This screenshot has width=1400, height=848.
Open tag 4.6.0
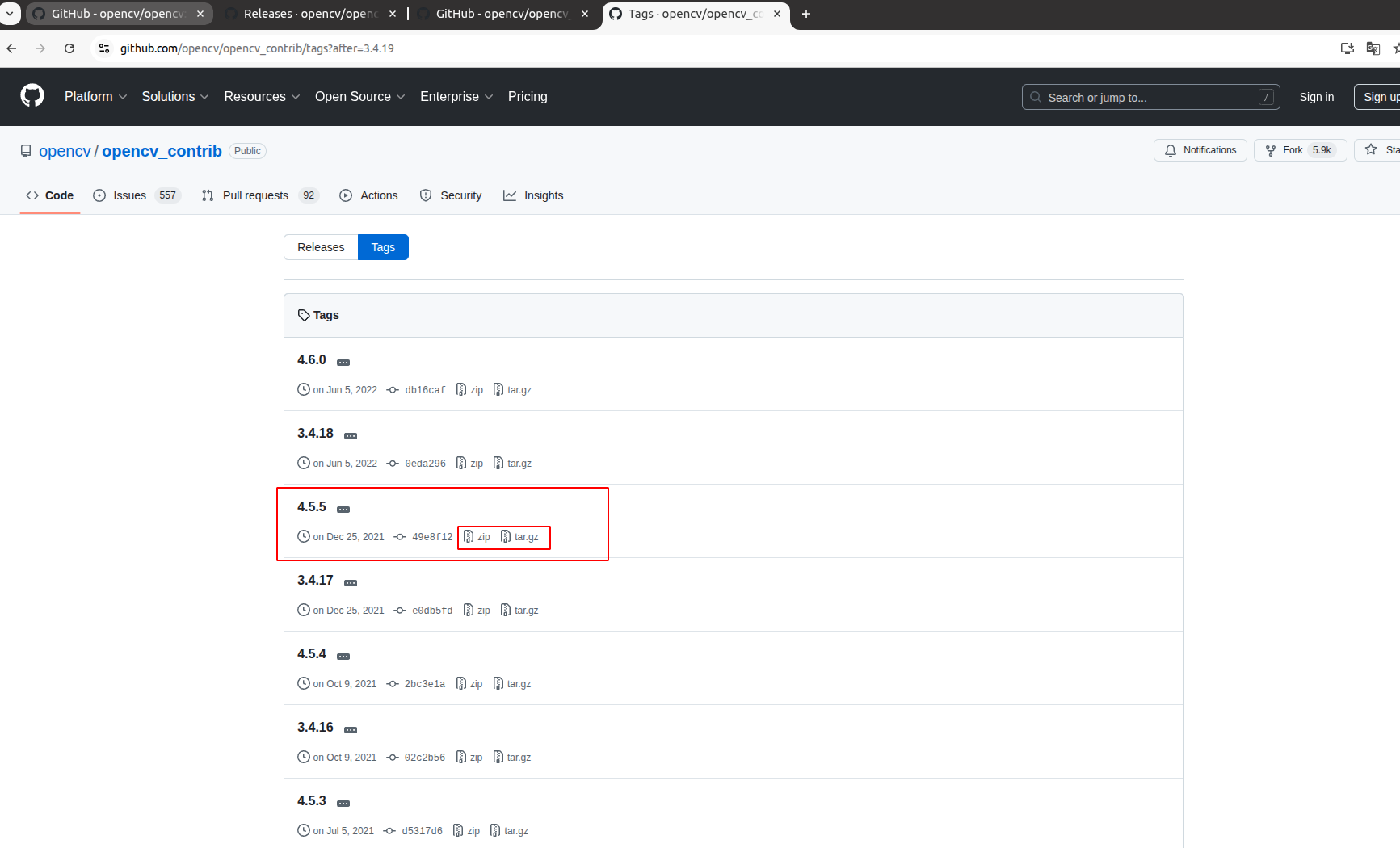311,360
